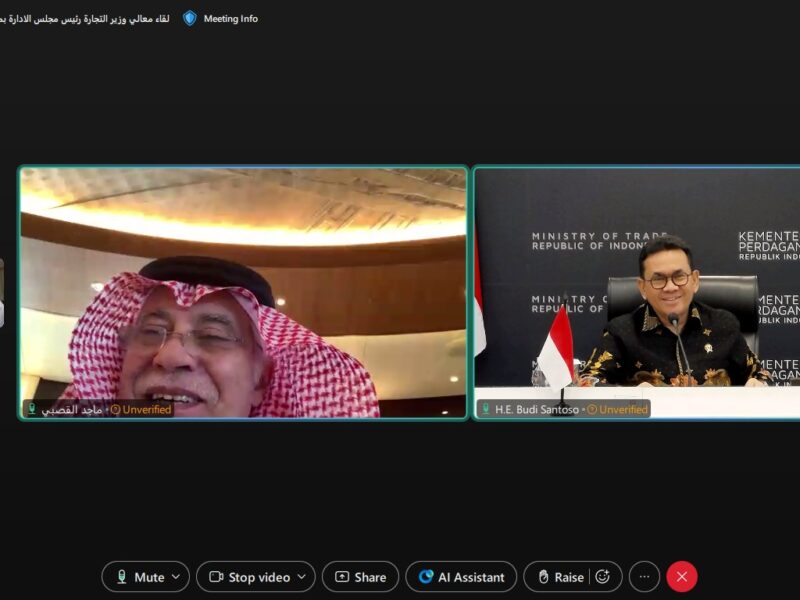Click Unverified badge on left participant tile
The width and height of the screenshot is (800, 600).
point(141,409)
